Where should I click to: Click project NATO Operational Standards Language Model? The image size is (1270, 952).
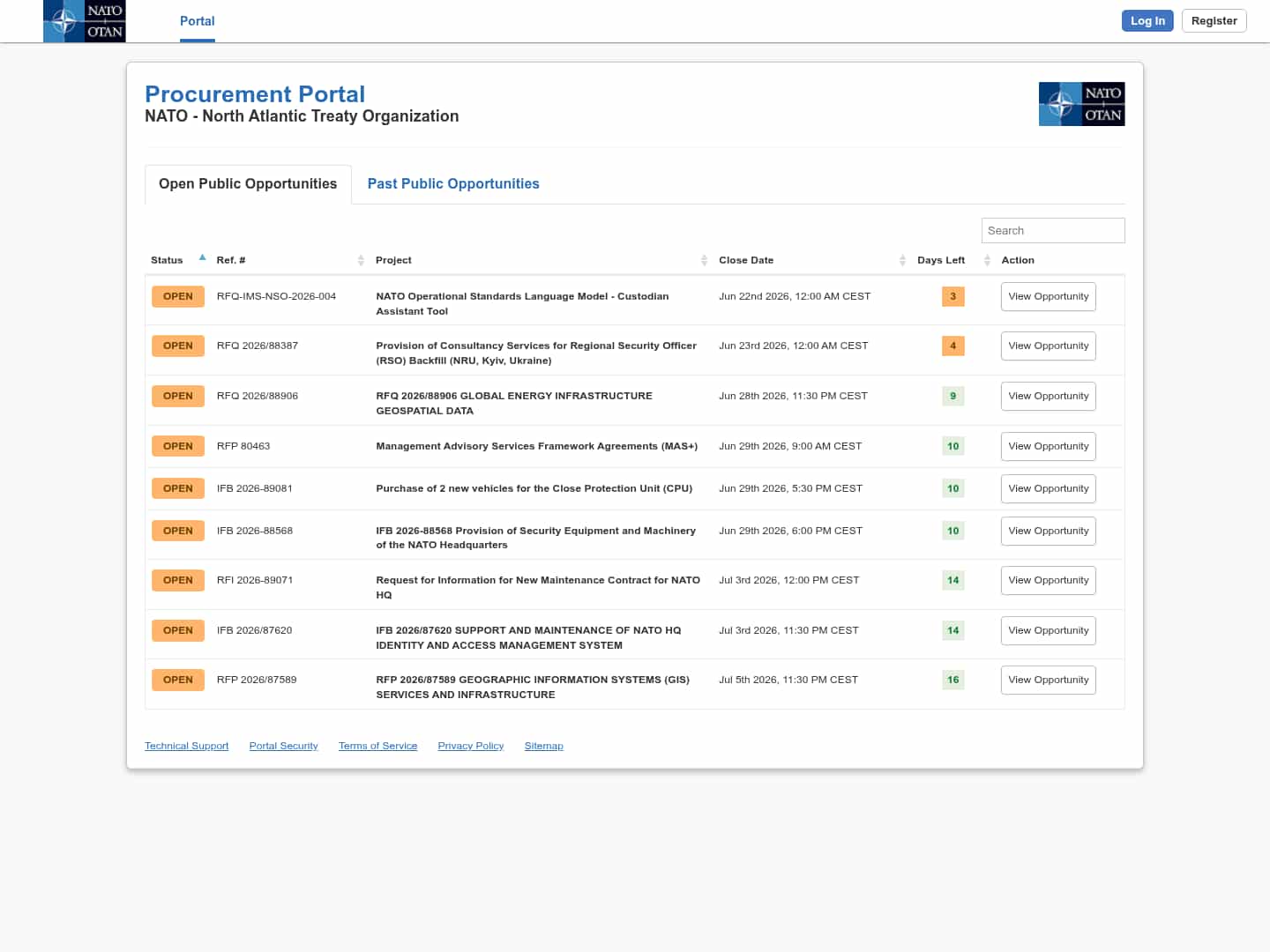point(522,304)
